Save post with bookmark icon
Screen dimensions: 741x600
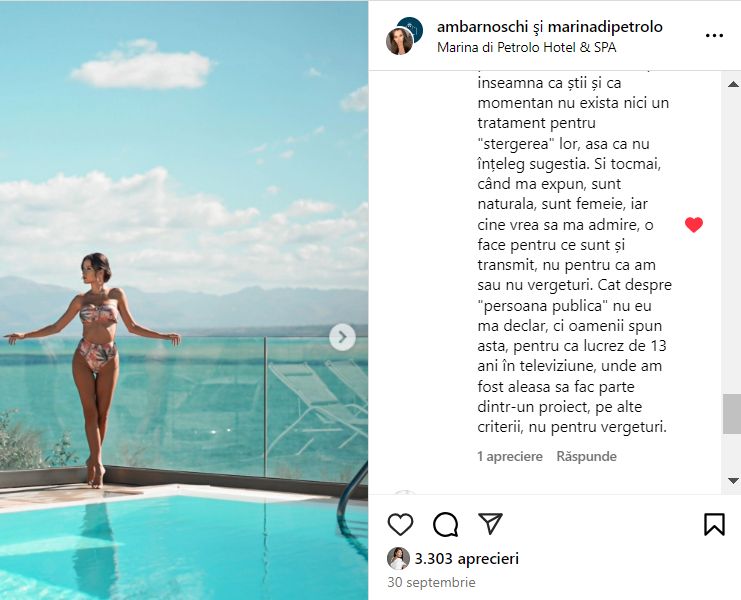(x=714, y=524)
